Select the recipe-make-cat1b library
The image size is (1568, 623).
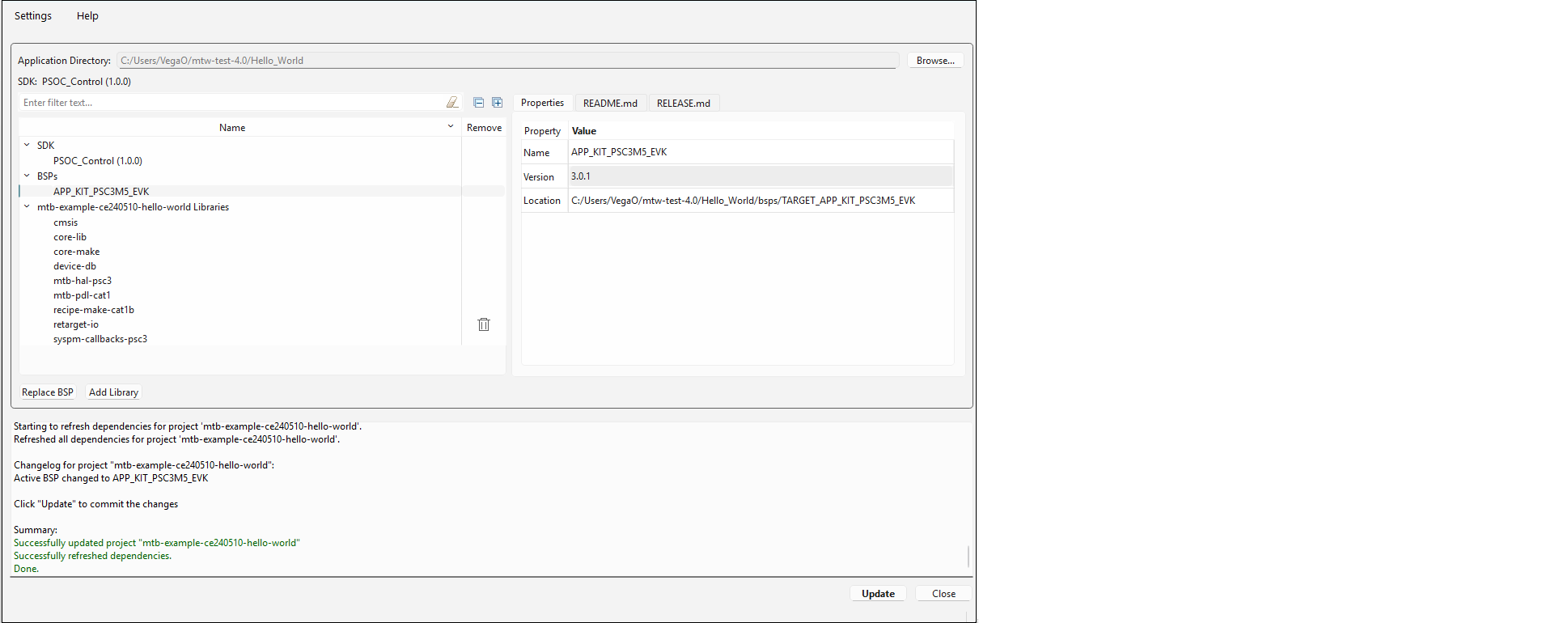(x=94, y=310)
